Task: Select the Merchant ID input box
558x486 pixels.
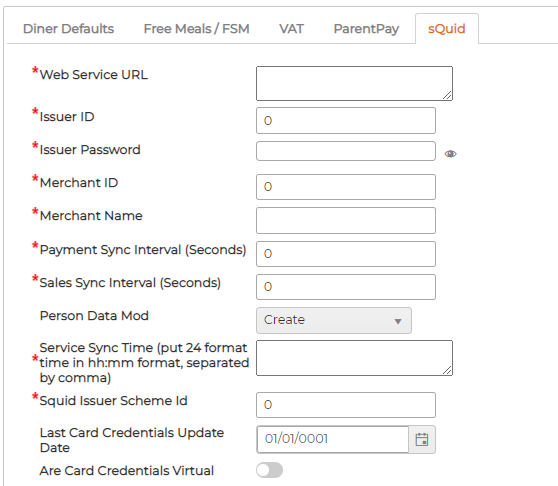Action: tap(346, 187)
